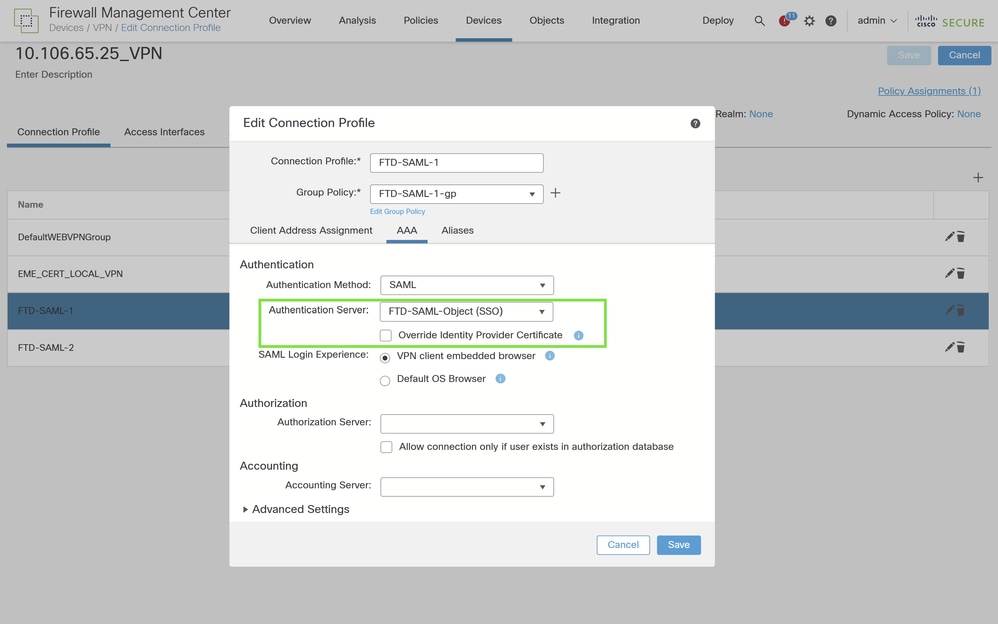Switch to Connection Profile tab
Image resolution: width=998 pixels, height=624 pixels.
[59, 132]
